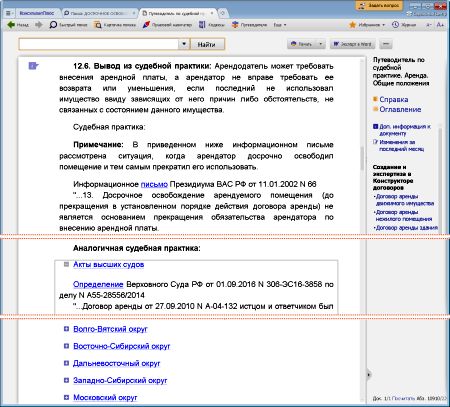Open the main menu hamburger icon

pos(9,13)
